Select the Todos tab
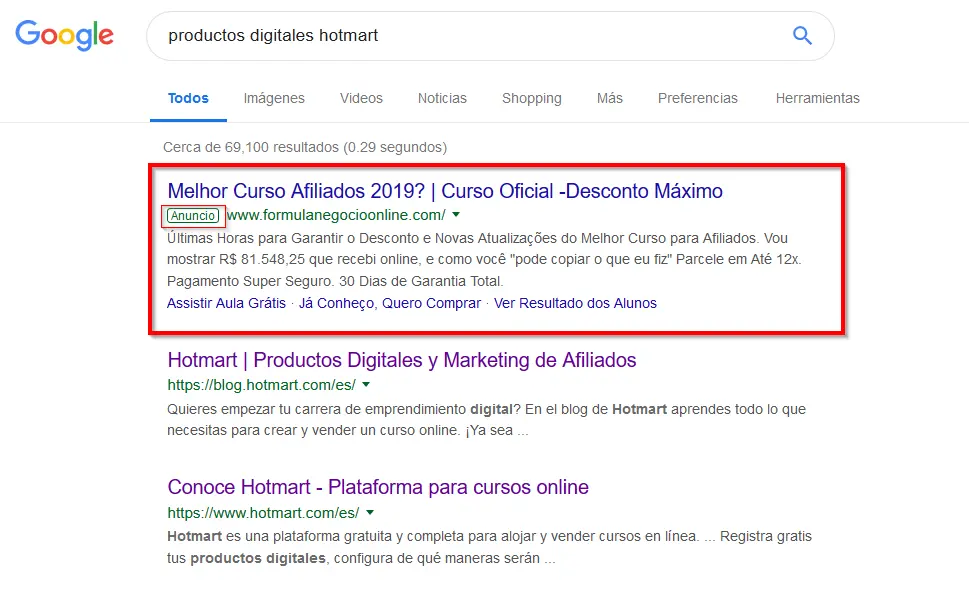Image resolution: width=969 pixels, height=591 pixels. (x=188, y=98)
